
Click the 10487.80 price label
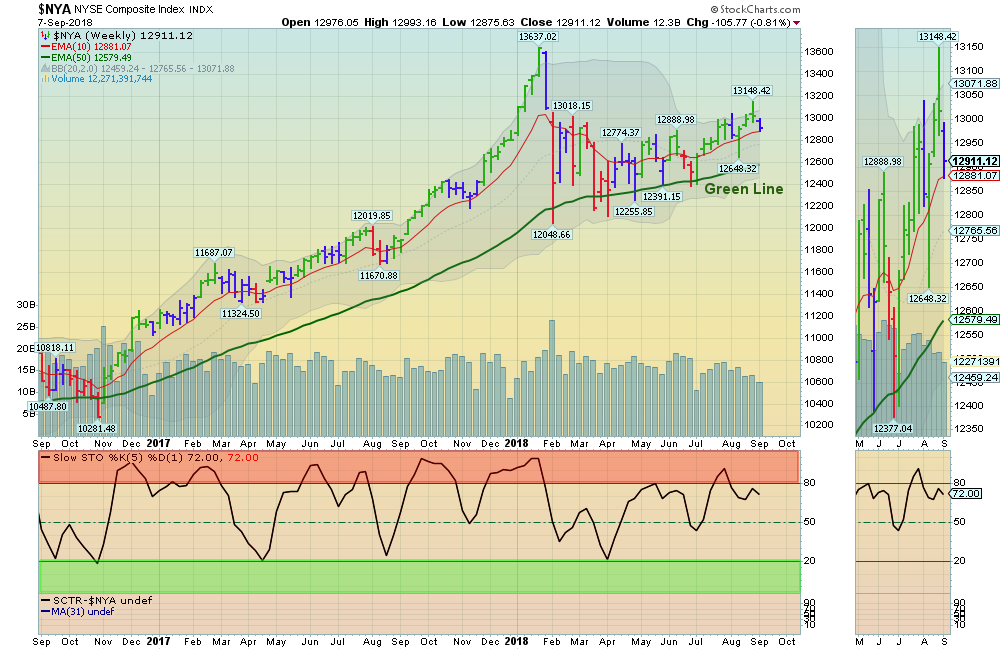coord(47,406)
